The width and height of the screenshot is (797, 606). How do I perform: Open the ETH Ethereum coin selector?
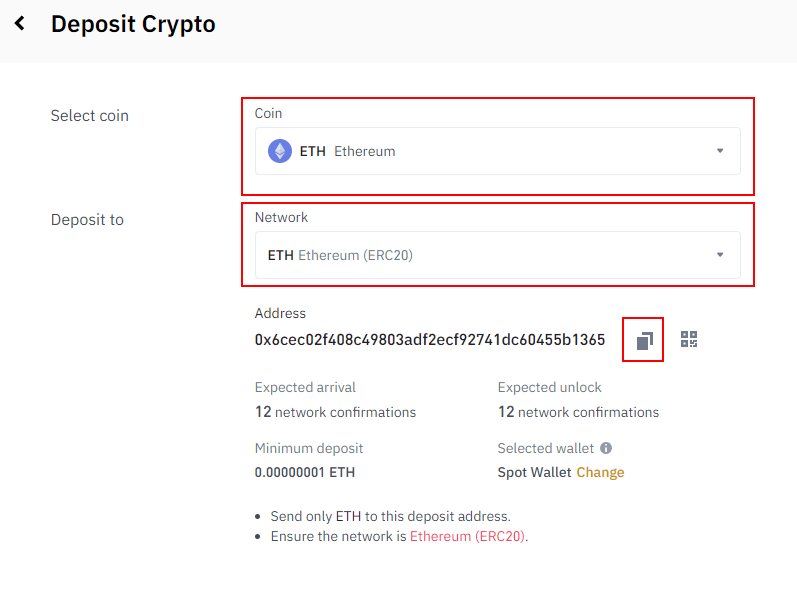pyautogui.click(x=498, y=151)
